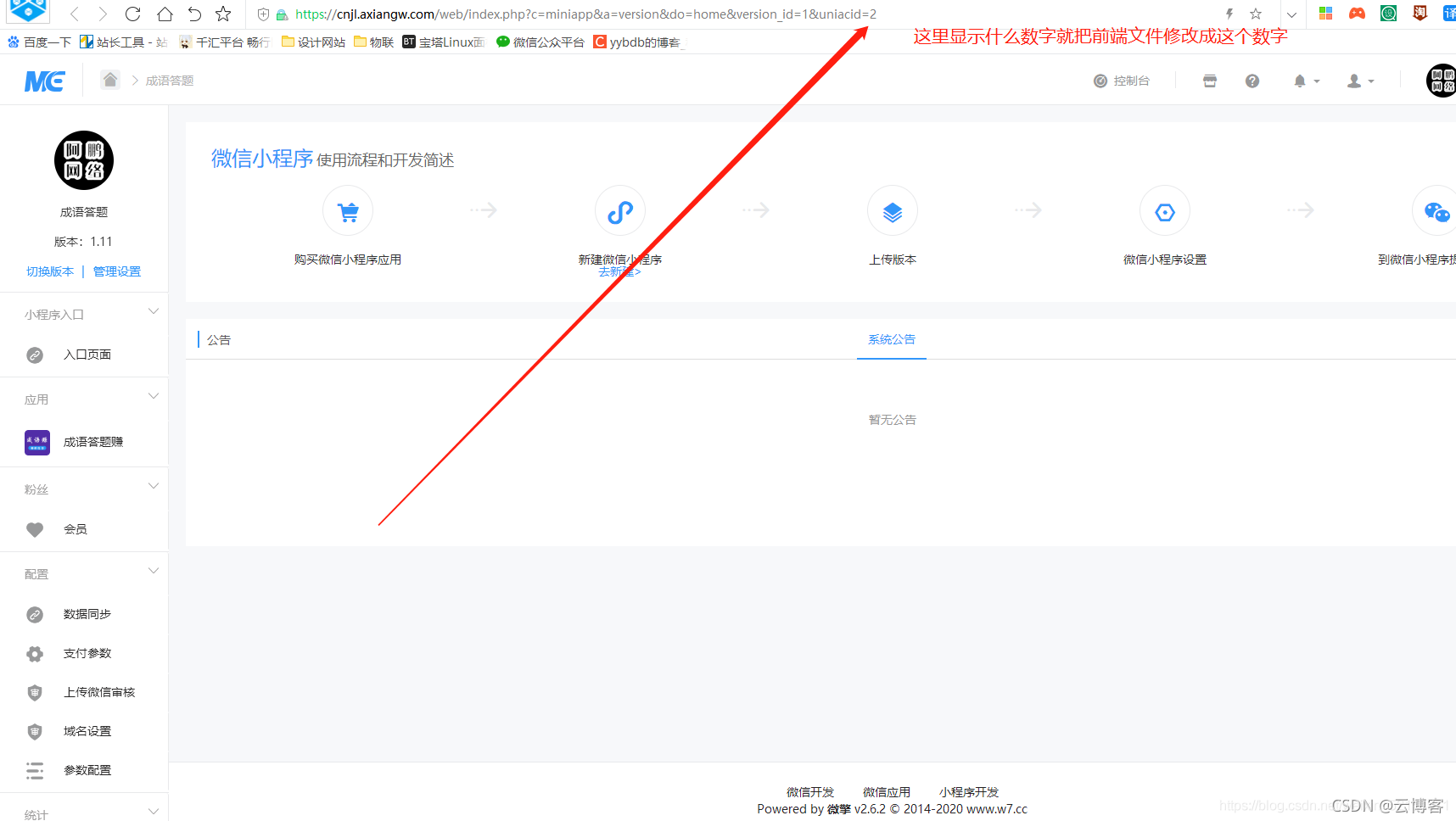Select the 上传微信审核 shield icon
Screen dimensions: 1456x821
(34, 692)
